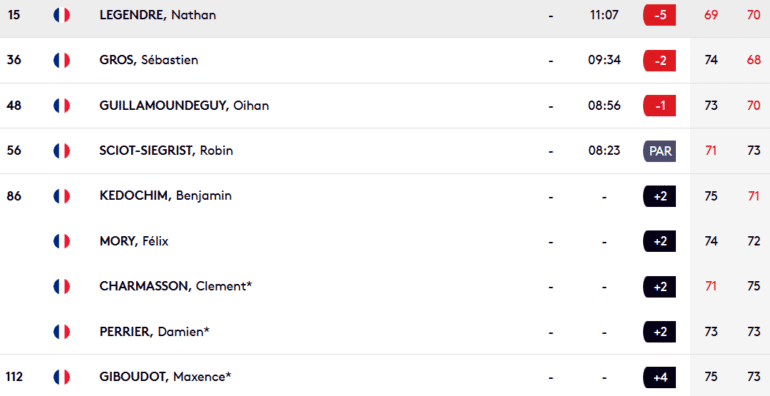Select the flag icon for MORY, Félix
This screenshot has width=770, height=396.
pos(61,241)
